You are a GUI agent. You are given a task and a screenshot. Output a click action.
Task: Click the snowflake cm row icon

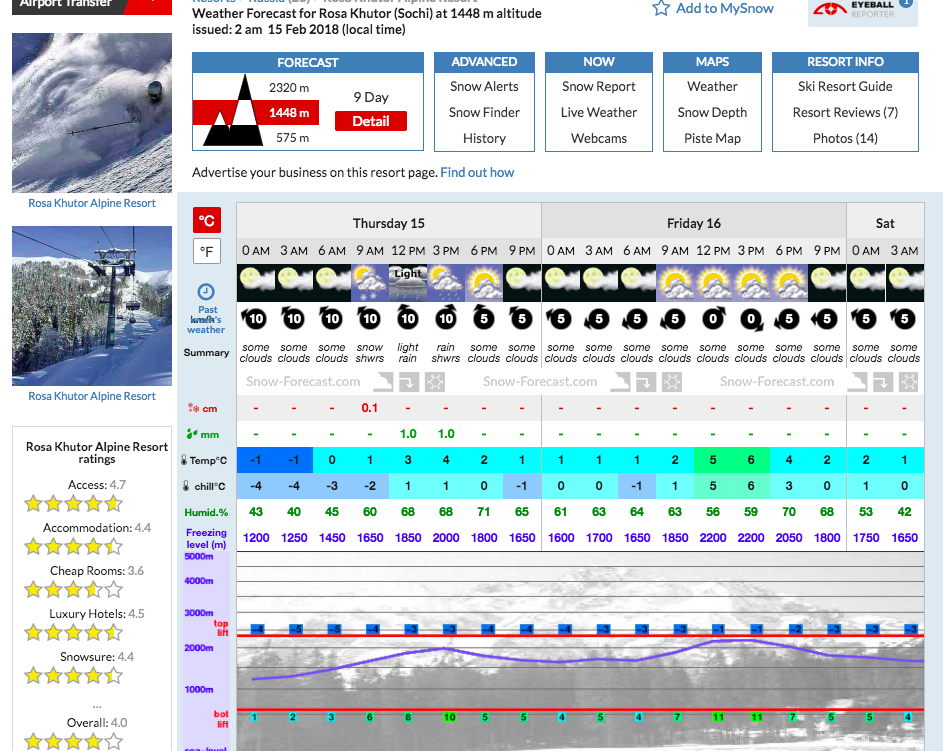pos(193,408)
